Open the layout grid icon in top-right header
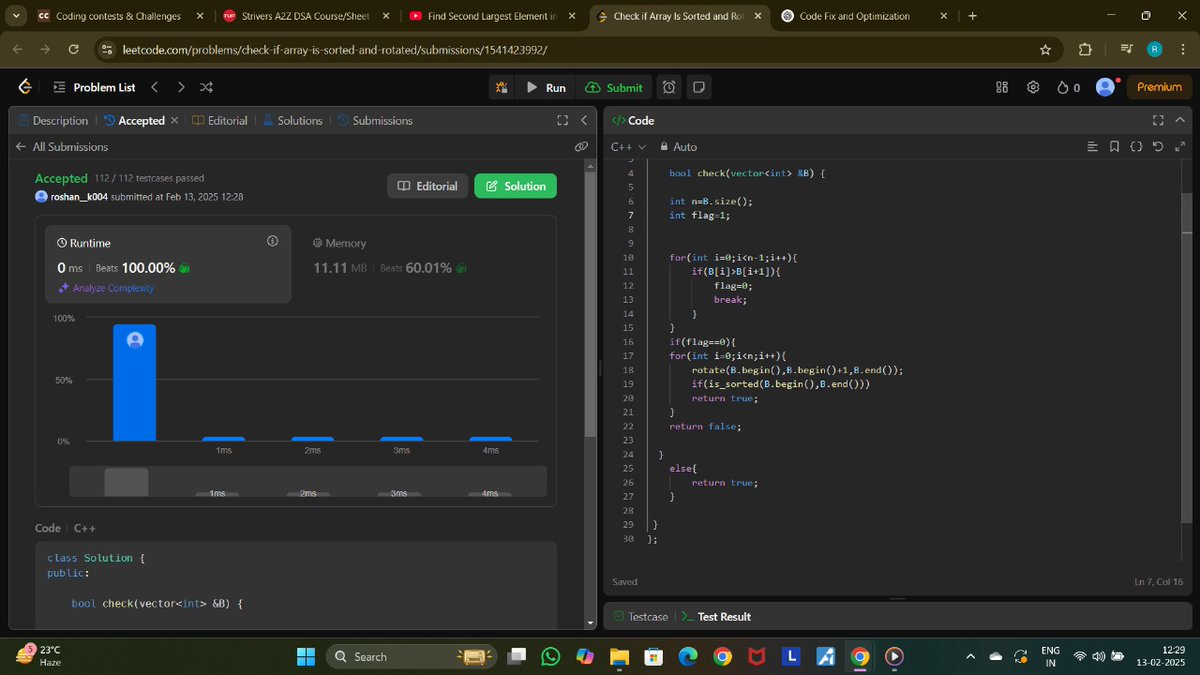The image size is (1200, 675). click(1001, 87)
